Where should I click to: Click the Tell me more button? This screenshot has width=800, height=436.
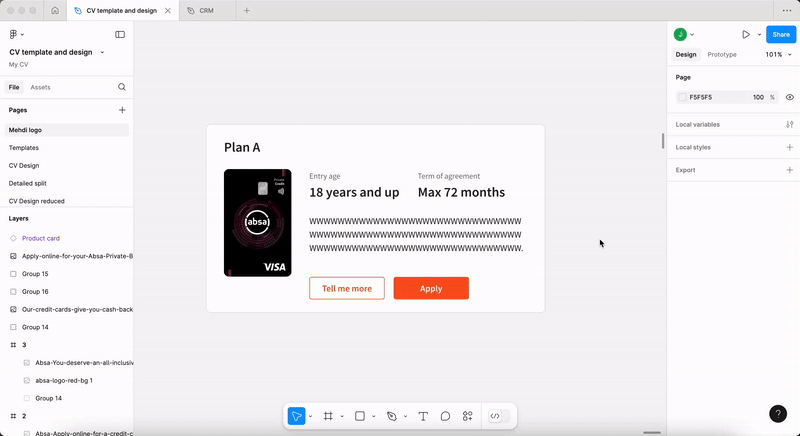[347, 288]
